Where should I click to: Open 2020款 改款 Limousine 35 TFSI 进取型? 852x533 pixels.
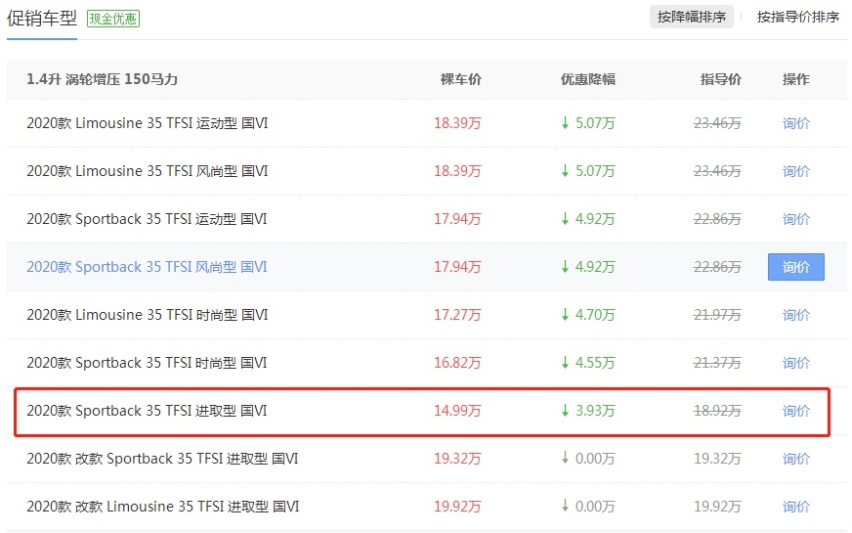tap(163, 506)
